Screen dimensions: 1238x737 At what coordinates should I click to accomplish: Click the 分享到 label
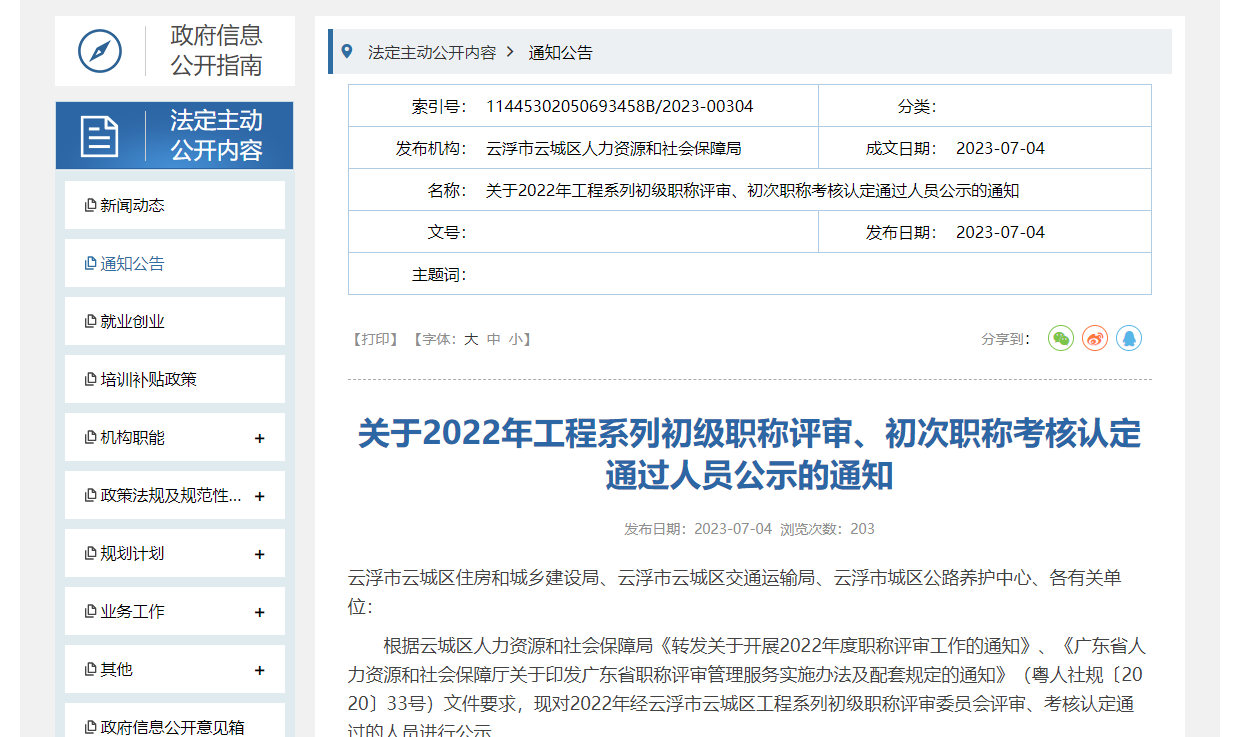(x=1005, y=339)
